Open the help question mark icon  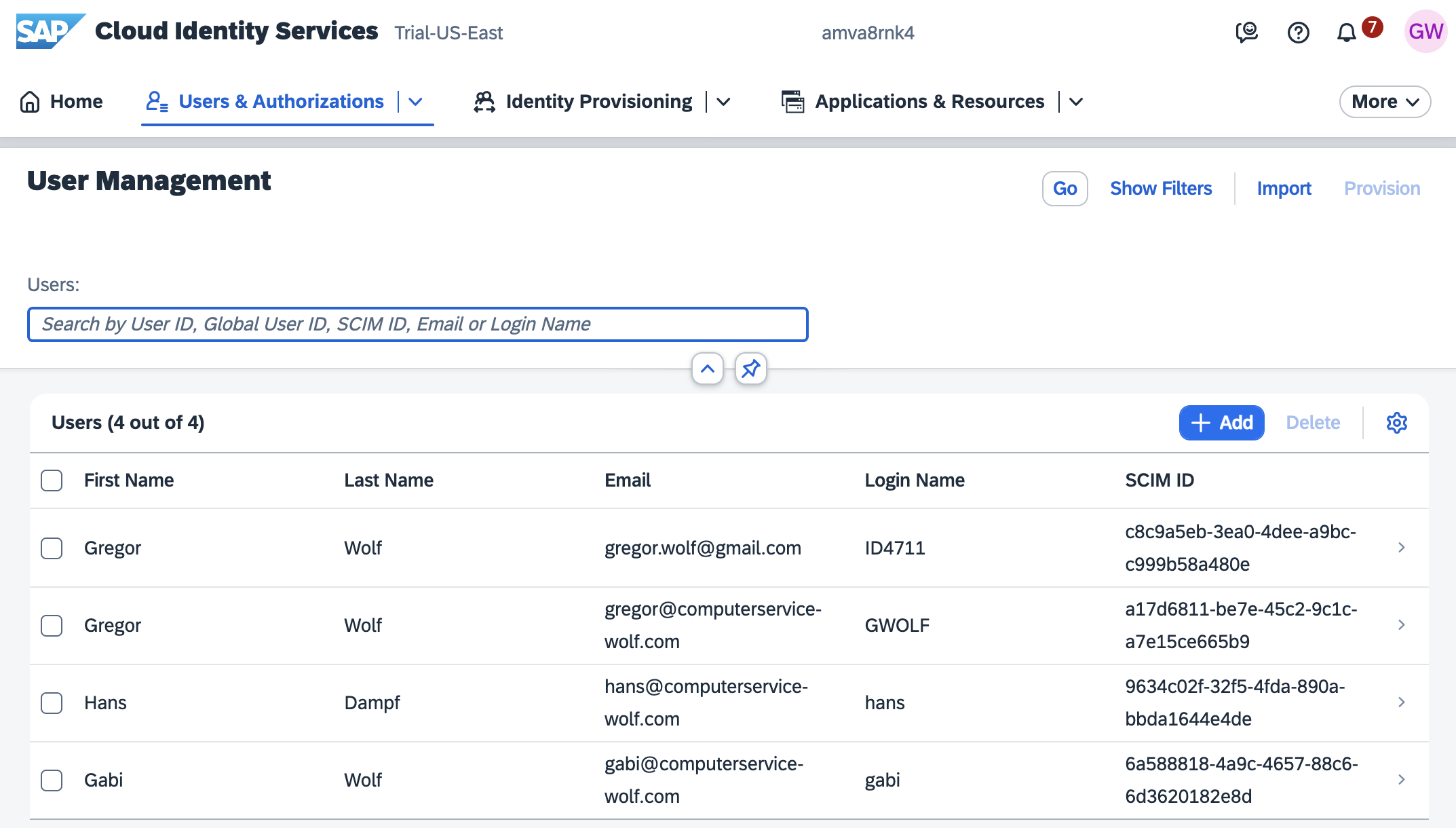pos(1298,32)
